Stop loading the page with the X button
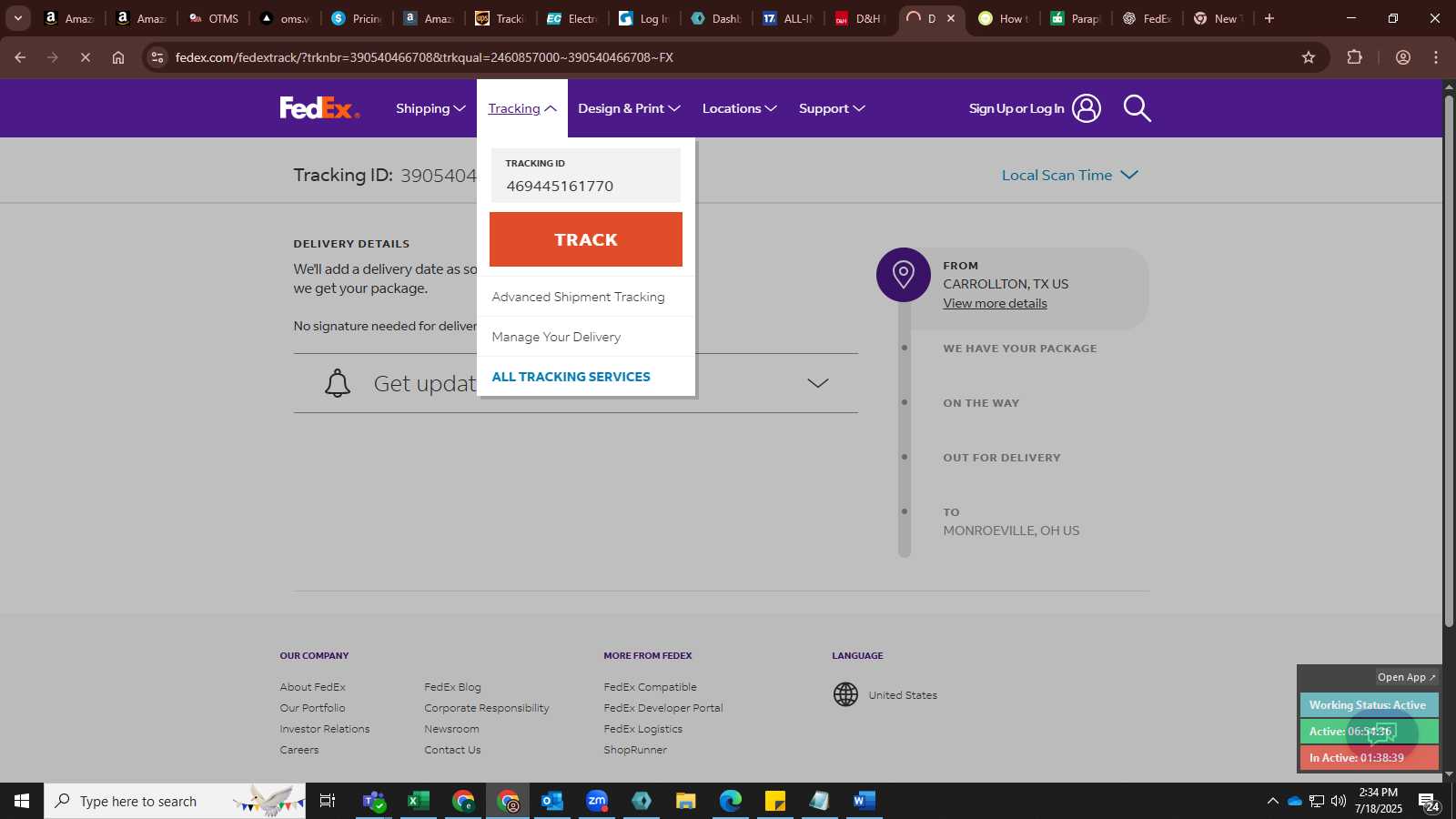This screenshot has height=819, width=1456. point(85,57)
